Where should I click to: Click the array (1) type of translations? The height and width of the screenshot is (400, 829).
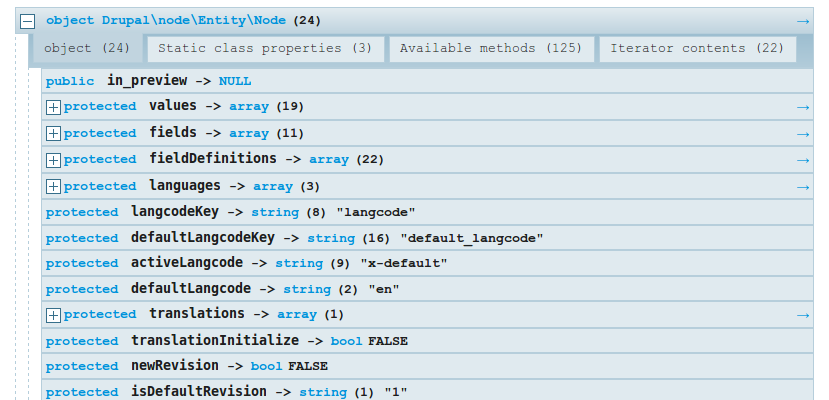(x=310, y=314)
